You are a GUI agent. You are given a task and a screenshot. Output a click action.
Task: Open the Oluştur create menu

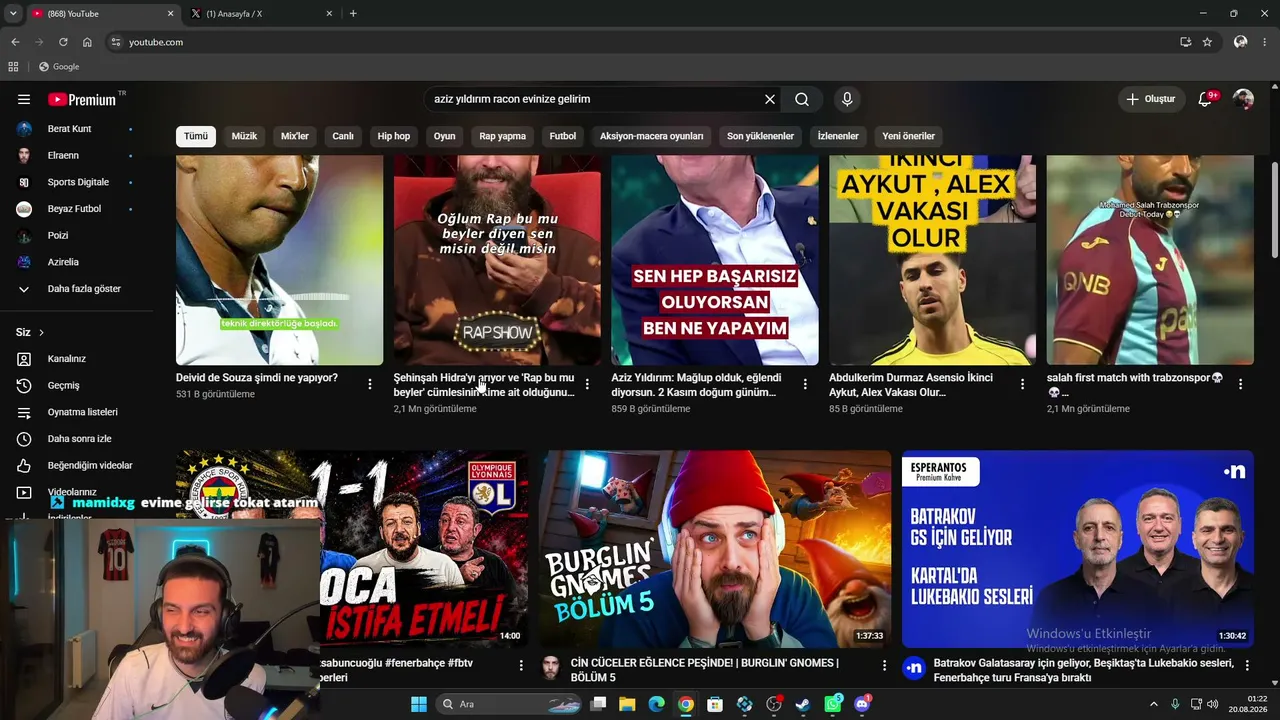coord(1151,99)
